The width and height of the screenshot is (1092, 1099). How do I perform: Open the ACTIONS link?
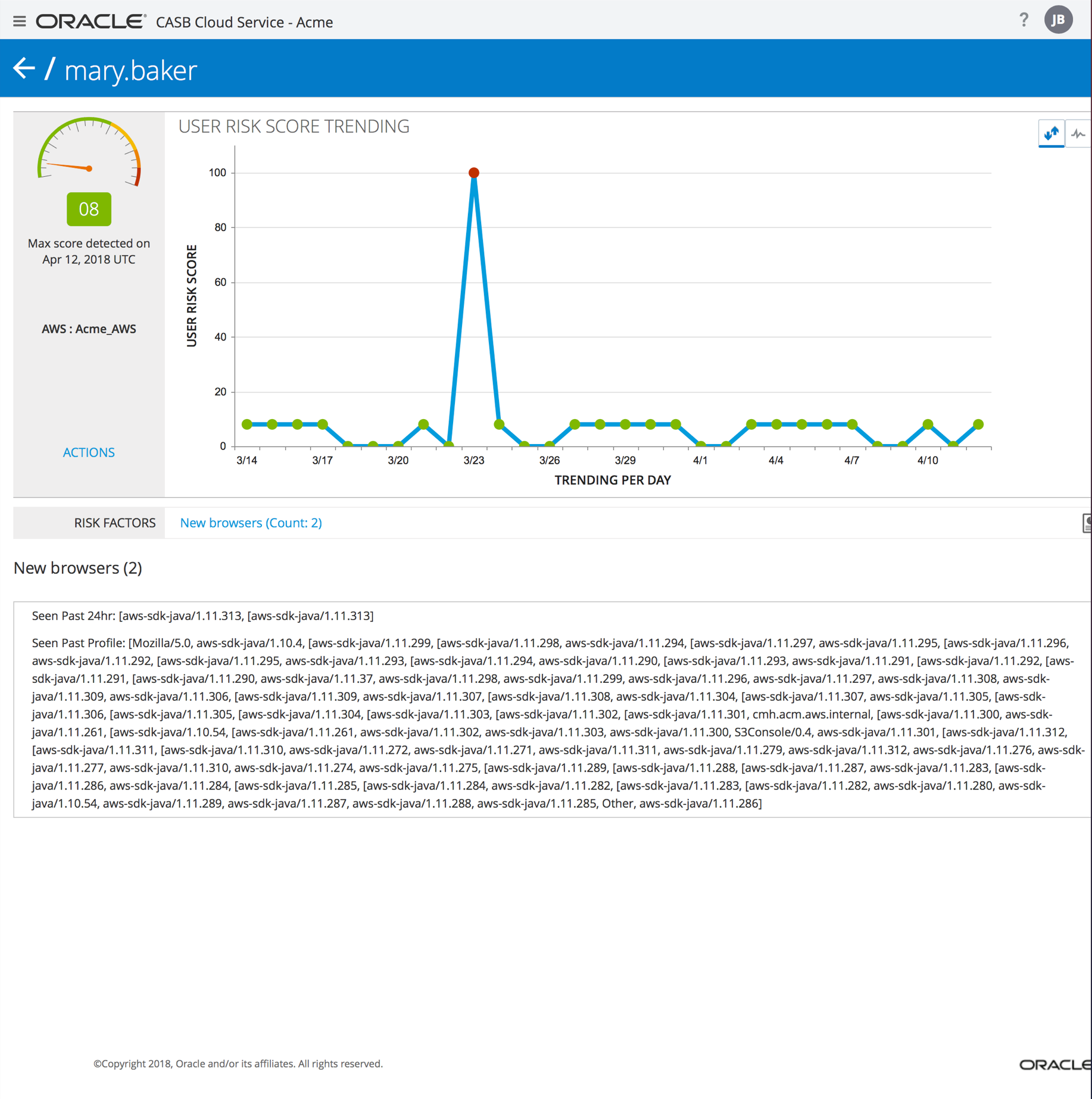pyautogui.click(x=89, y=452)
